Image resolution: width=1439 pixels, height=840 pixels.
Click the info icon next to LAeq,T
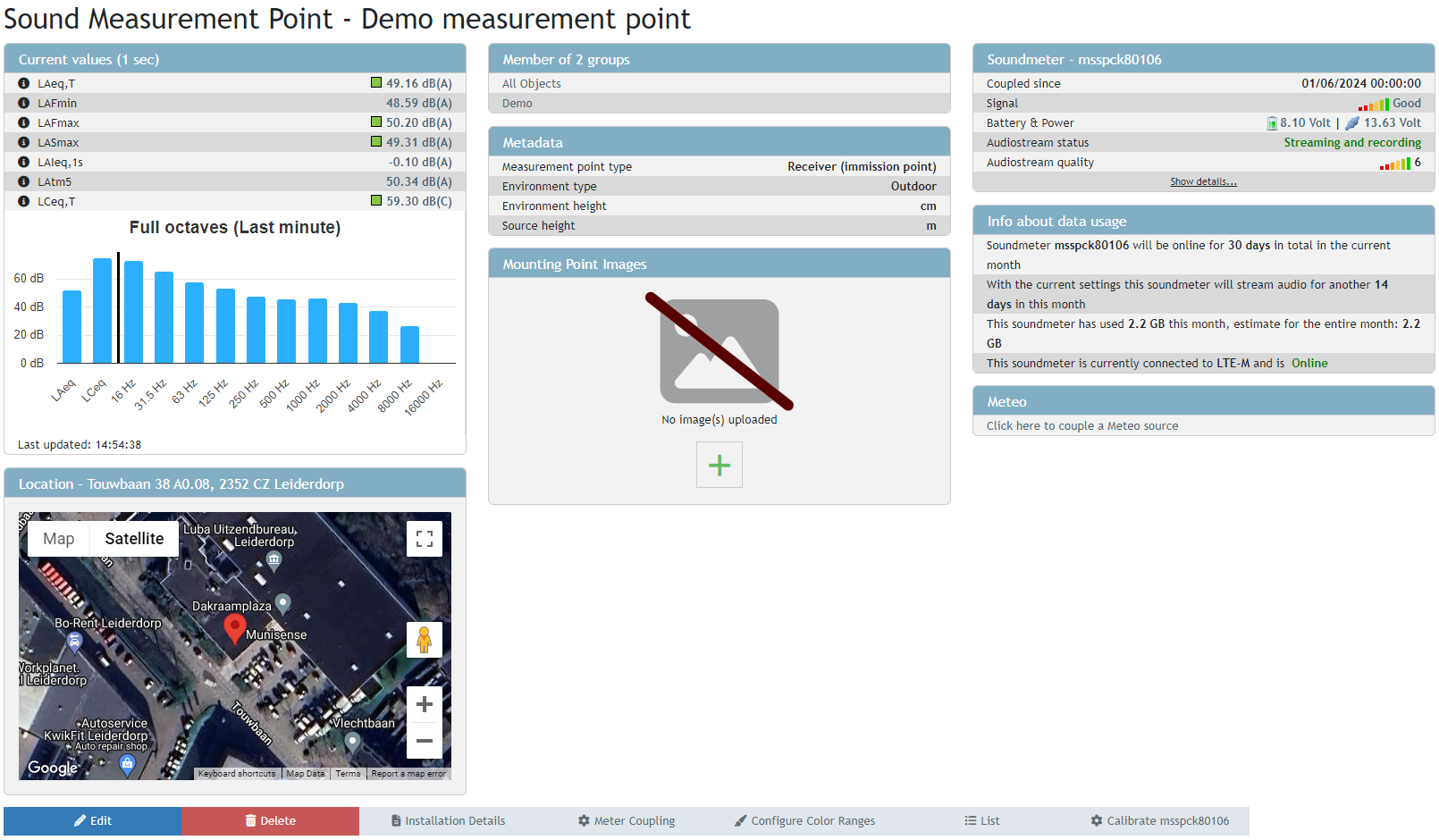point(24,83)
